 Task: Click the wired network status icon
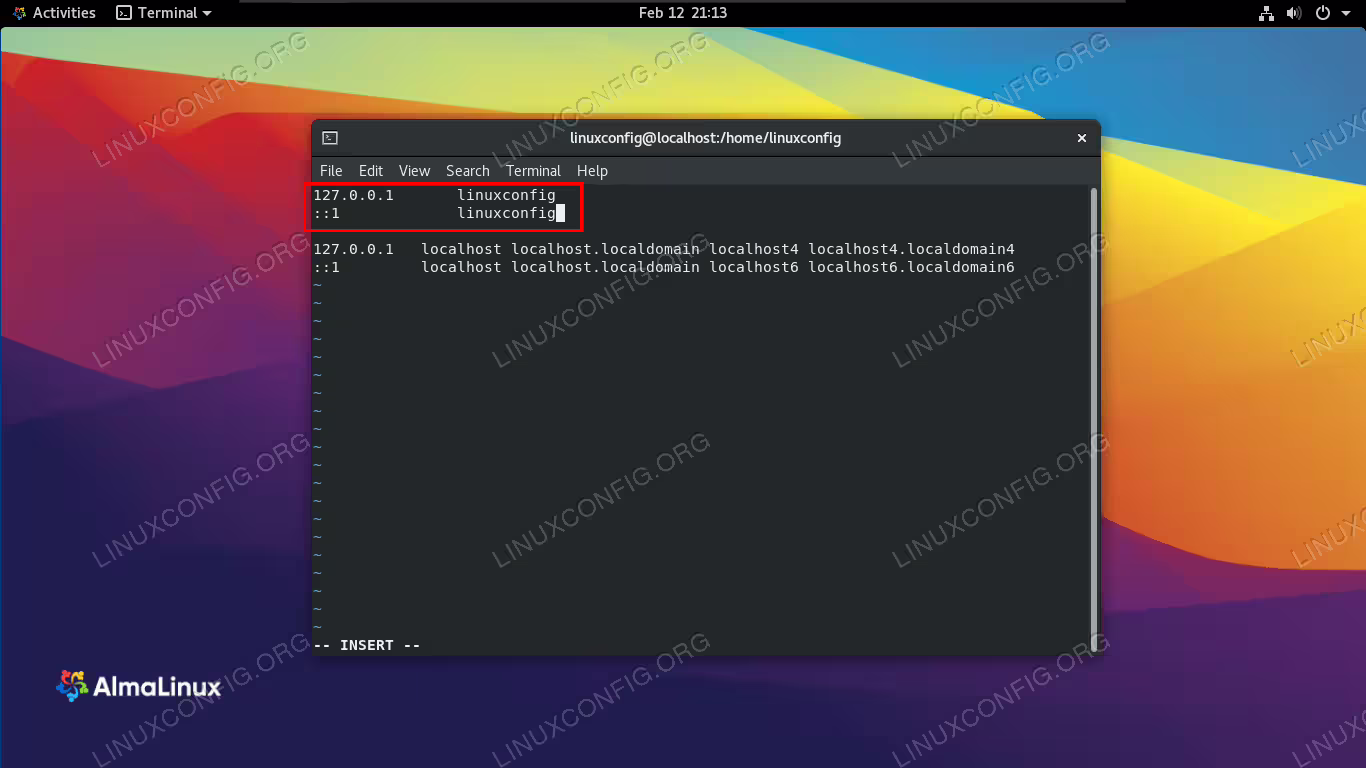click(1266, 13)
